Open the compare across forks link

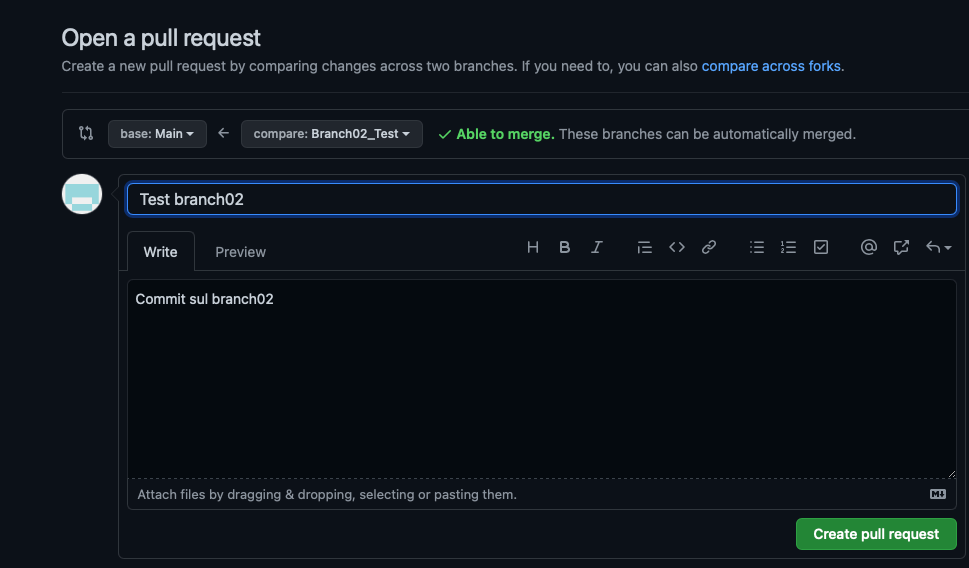click(x=771, y=66)
